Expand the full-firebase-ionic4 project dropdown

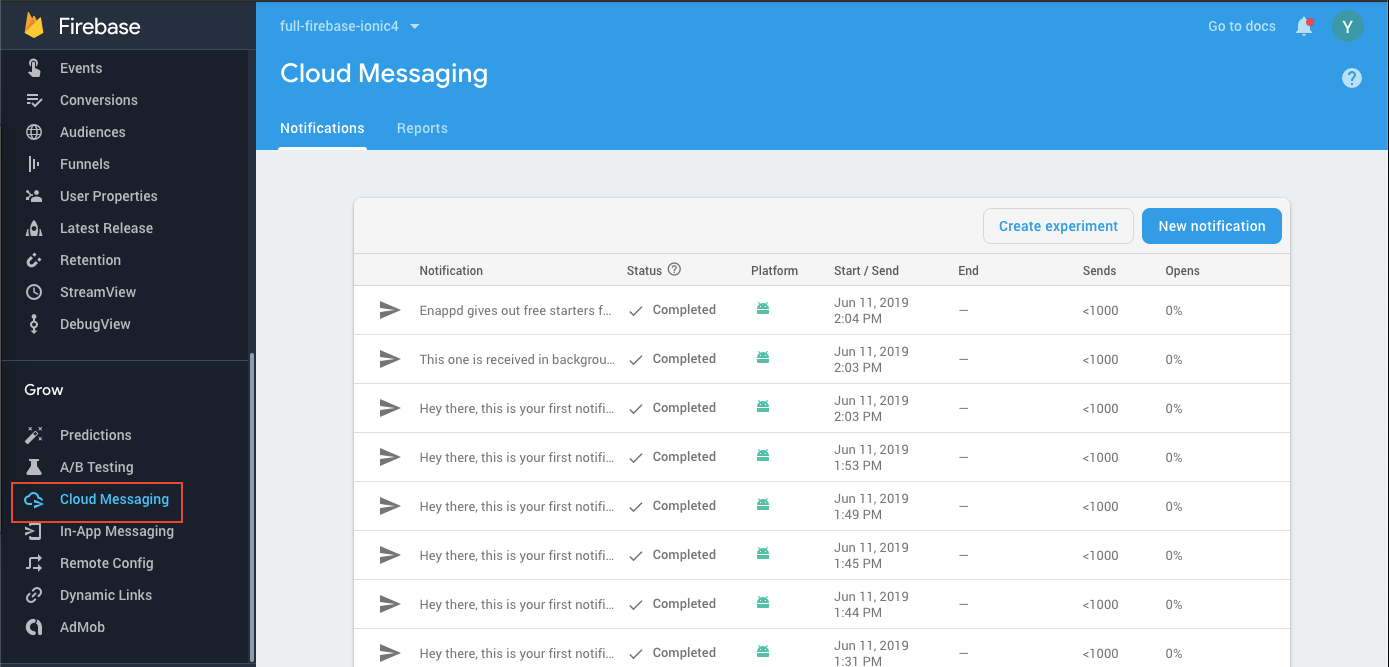point(350,26)
